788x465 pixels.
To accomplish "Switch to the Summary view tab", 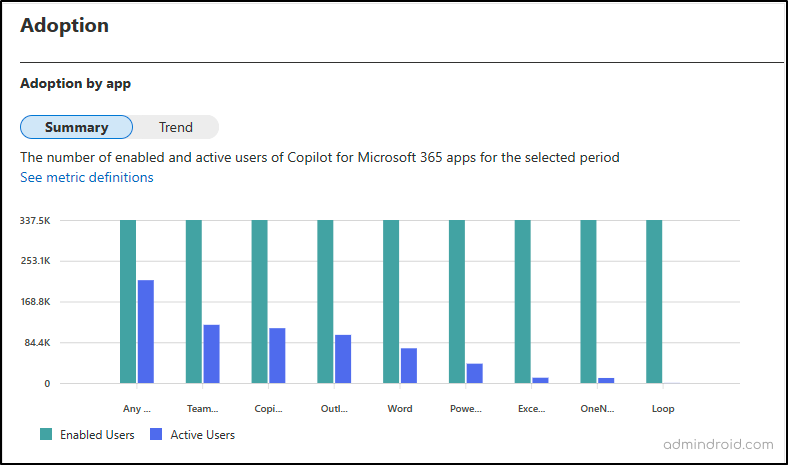I will click(x=76, y=127).
